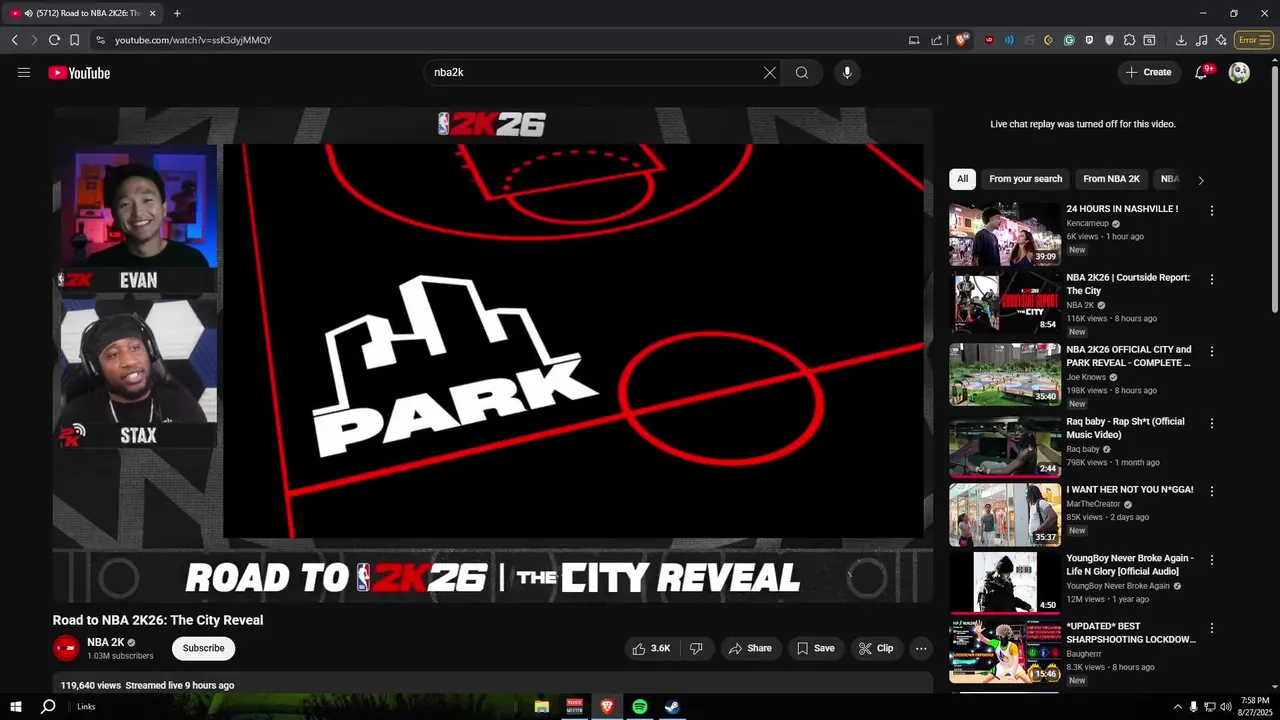This screenshot has height=720, width=1280.
Task: Click the video player to pause
Action: coord(493,355)
